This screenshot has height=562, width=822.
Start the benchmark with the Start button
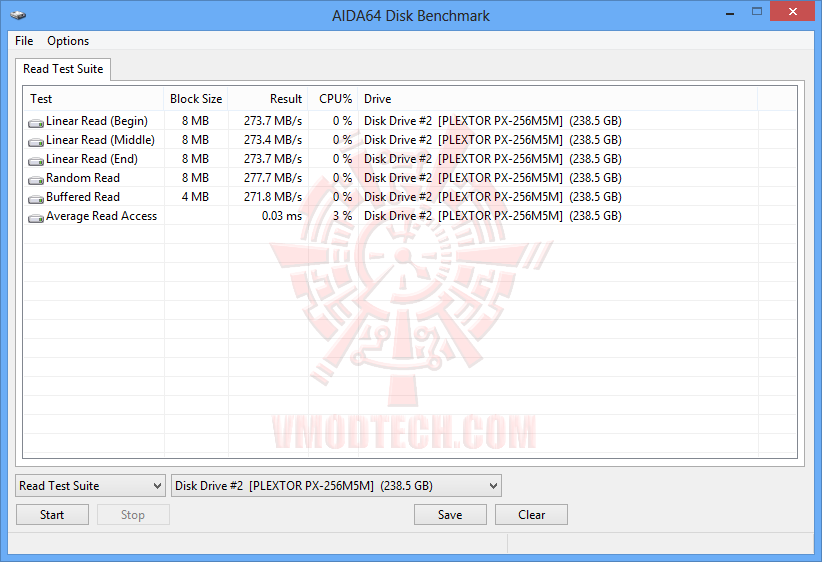click(x=52, y=515)
